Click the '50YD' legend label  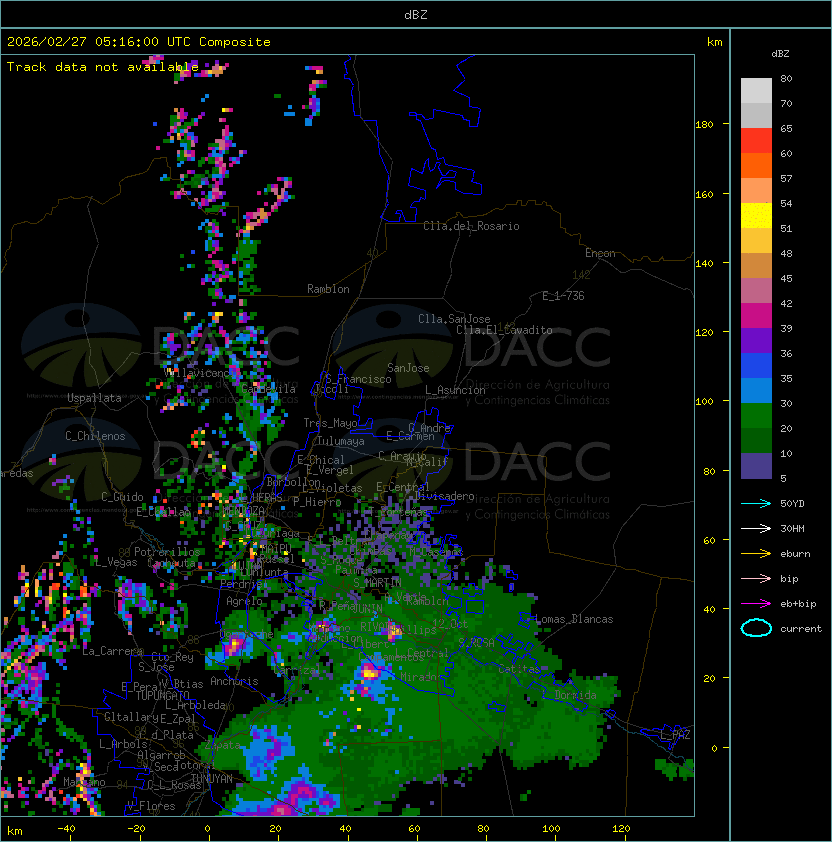point(792,504)
